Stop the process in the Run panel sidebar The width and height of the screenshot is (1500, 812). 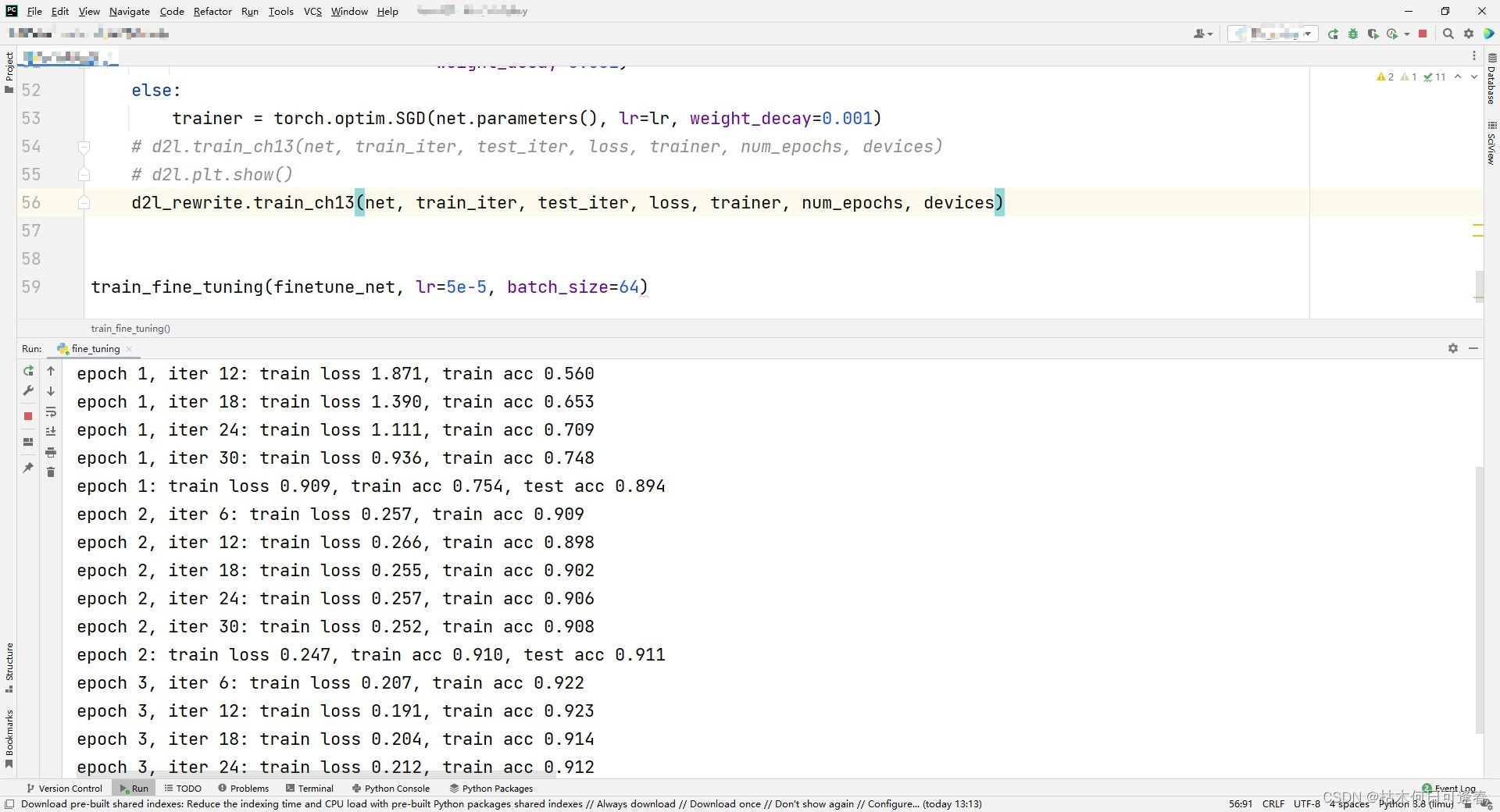coord(28,416)
